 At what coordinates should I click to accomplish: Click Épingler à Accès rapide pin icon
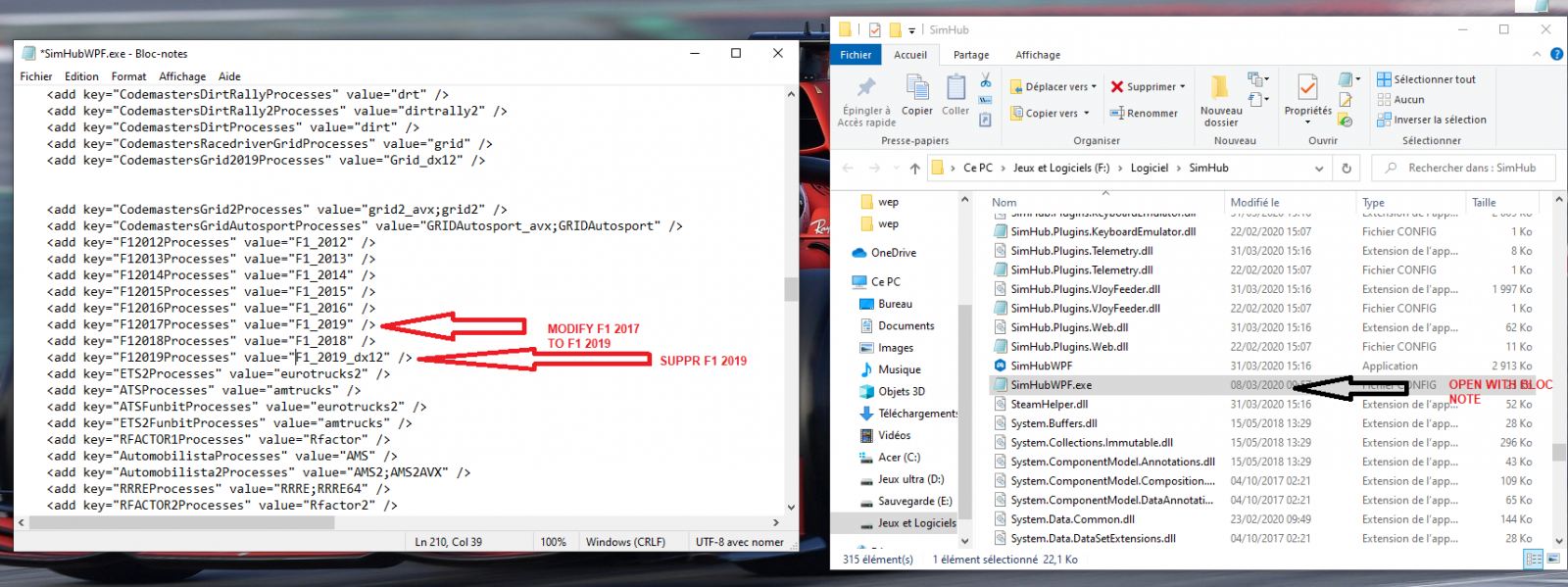point(866,87)
